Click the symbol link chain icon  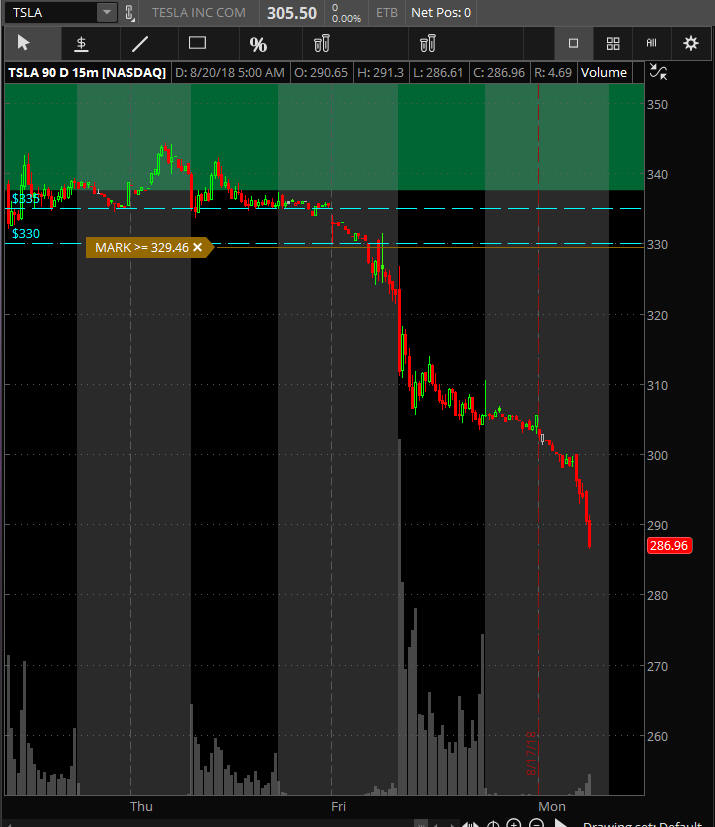click(x=130, y=13)
